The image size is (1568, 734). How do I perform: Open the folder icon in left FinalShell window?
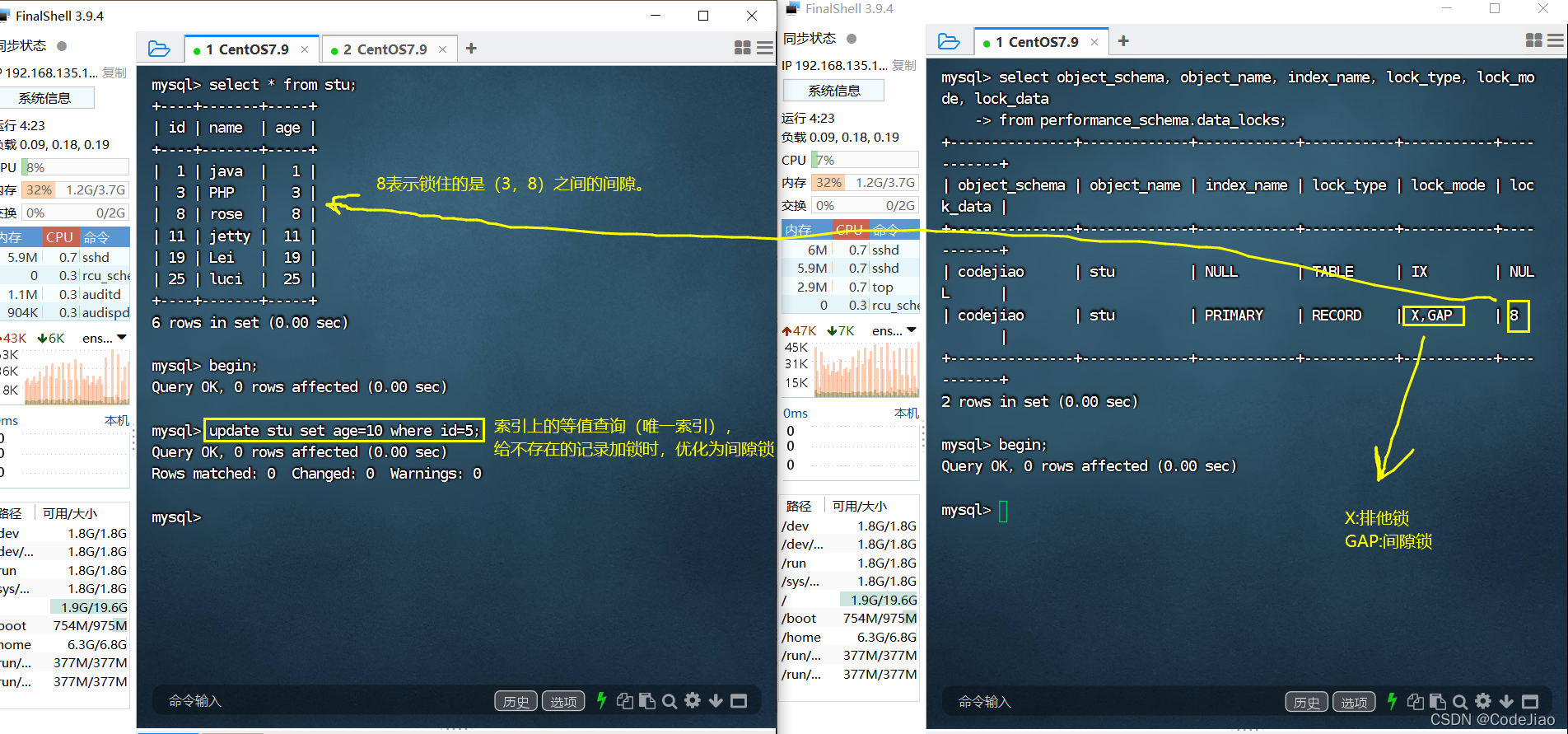pyautogui.click(x=159, y=49)
